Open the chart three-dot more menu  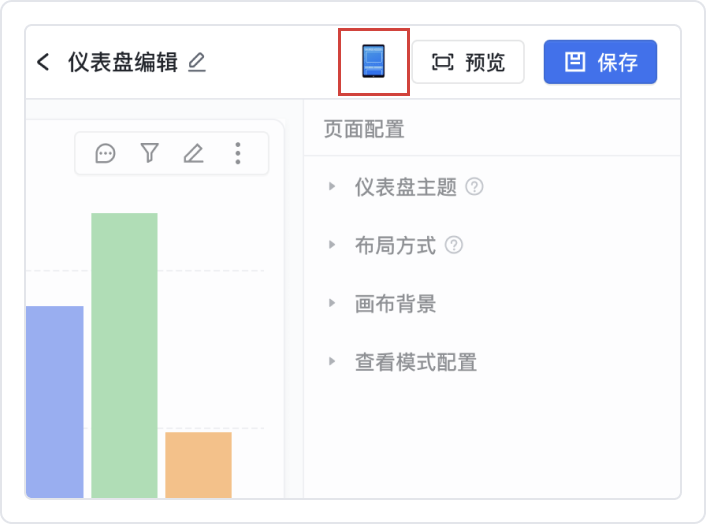238,153
